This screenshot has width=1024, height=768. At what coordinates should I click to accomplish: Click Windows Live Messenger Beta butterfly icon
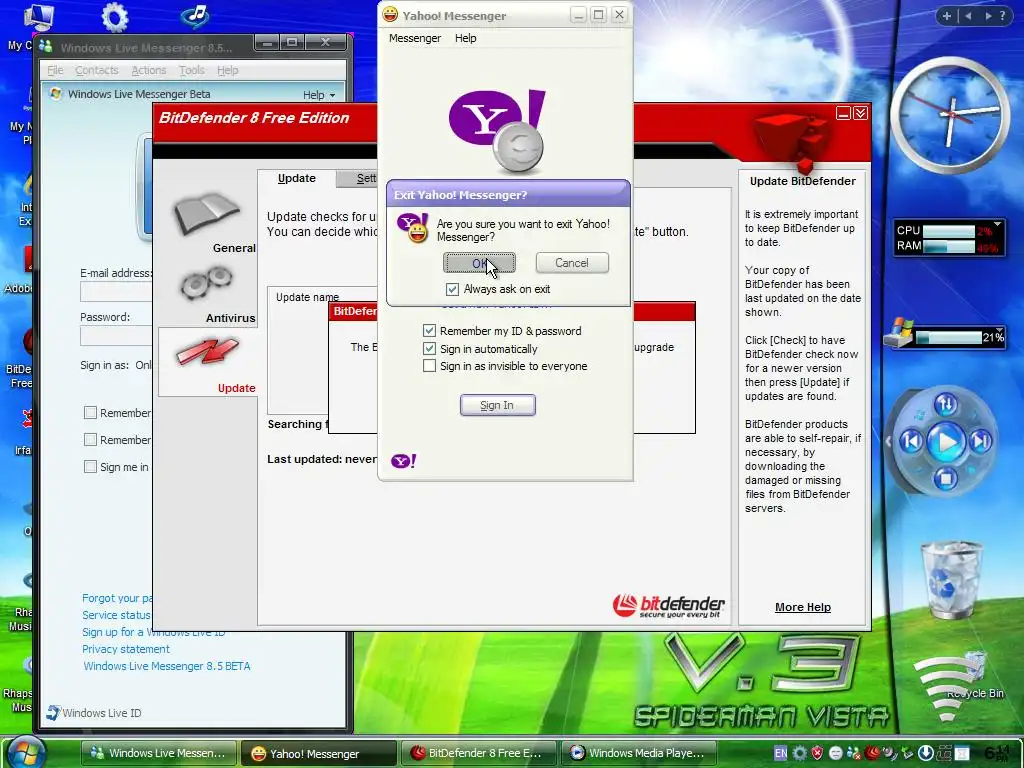click(56, 93)
